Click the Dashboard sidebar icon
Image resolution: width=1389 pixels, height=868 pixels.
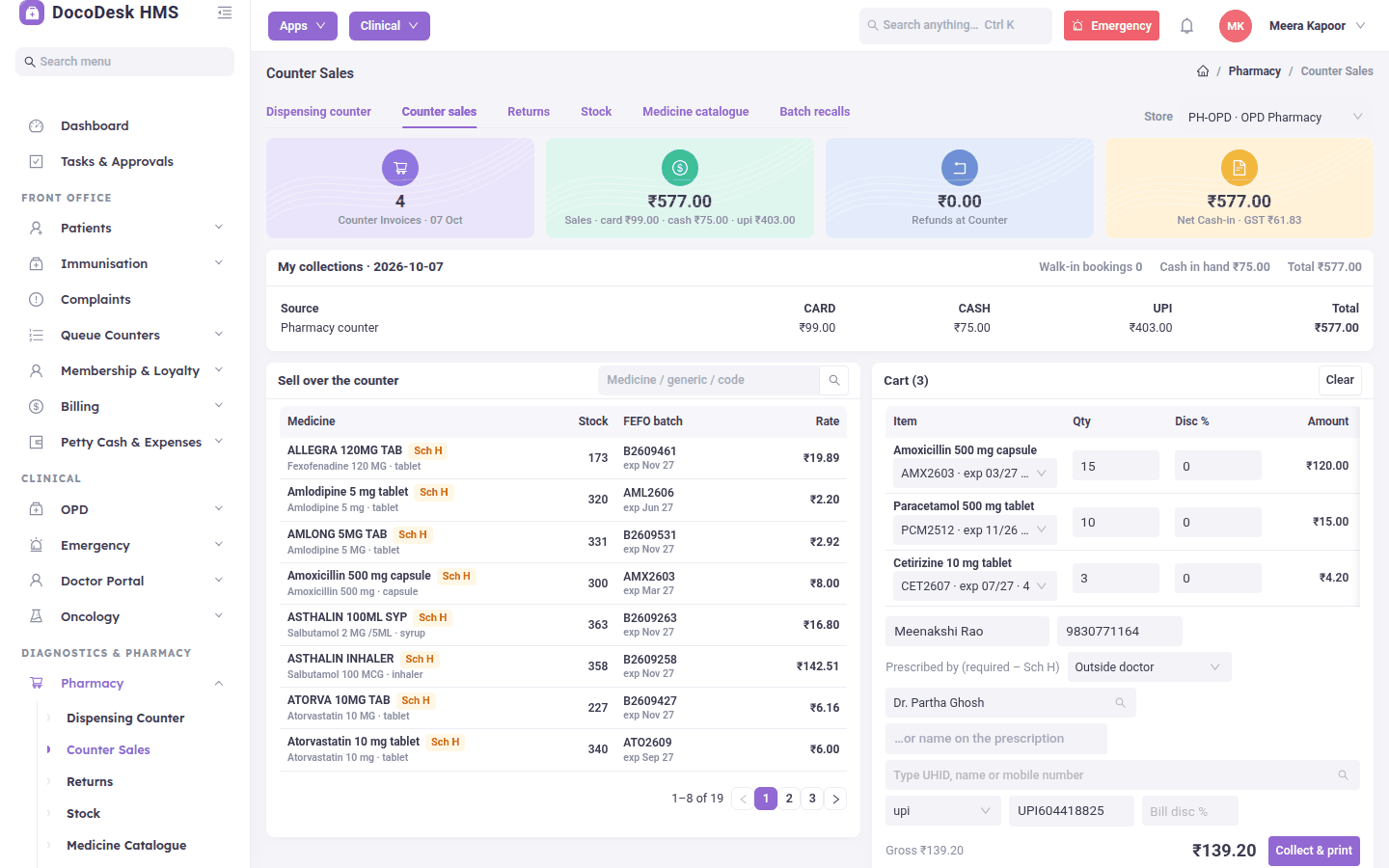(37, 126)
